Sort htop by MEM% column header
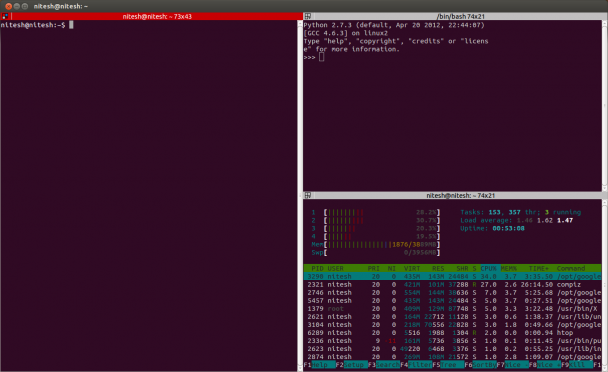Image resolution: width=608 pixels, height=372 pixels. [508, 268]
